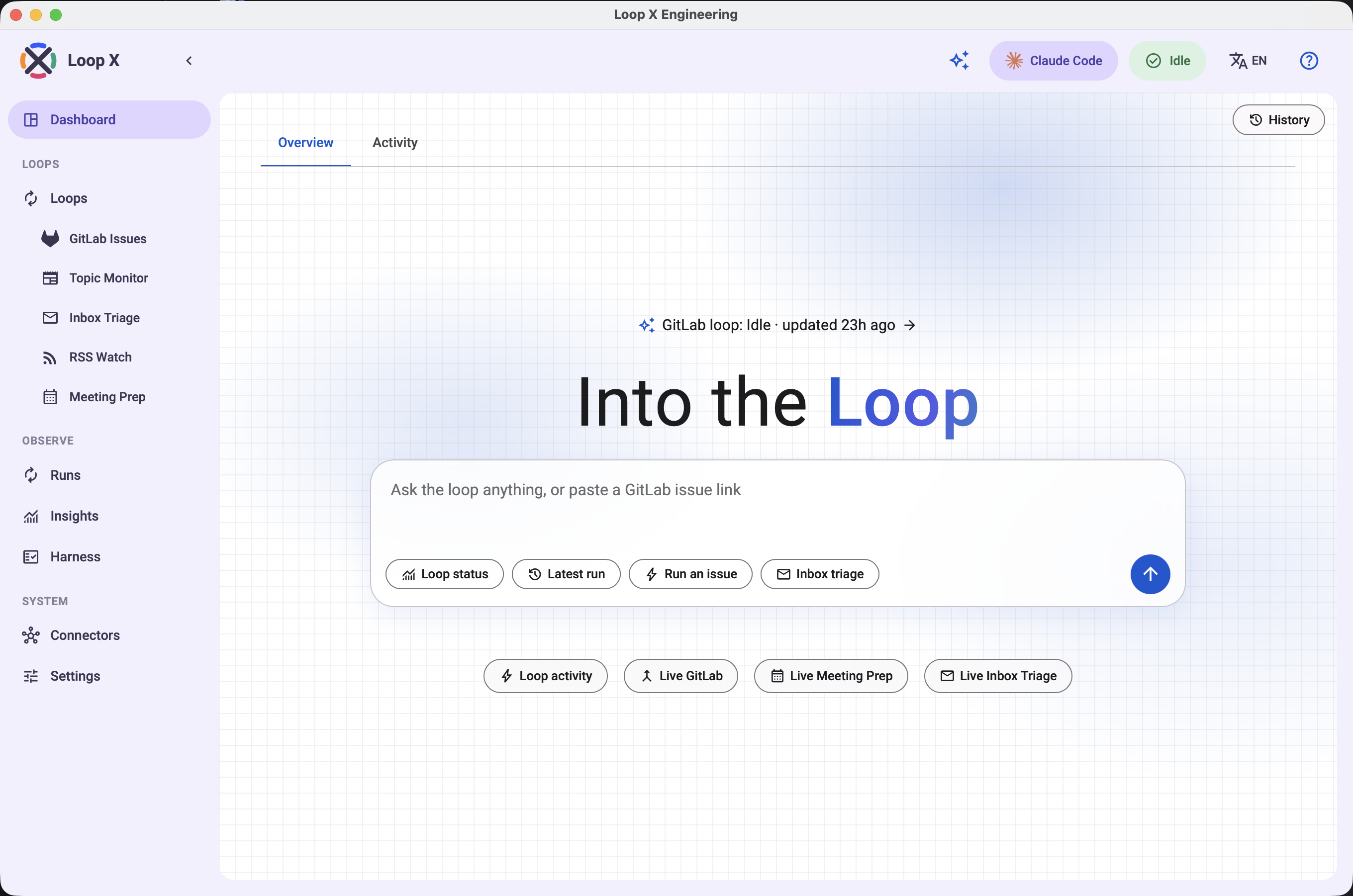The width and height of the screenshot is (1353, 896).
Task: Open the Settings page
Action: (x=109, y=676)
